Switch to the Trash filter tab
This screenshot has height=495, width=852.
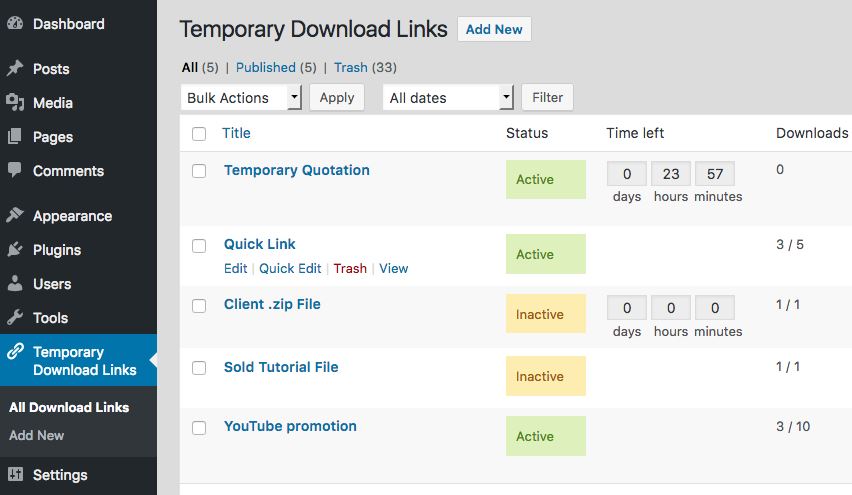coord(350,67)
